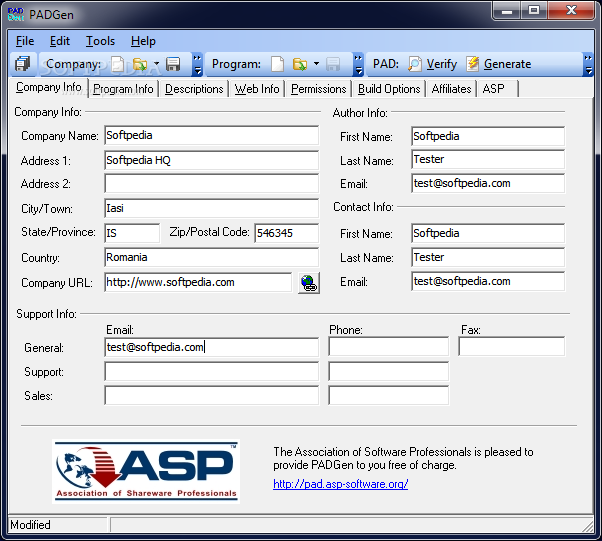Open Company URL in browser via globe icon
The image size is (602, 541).
(309, 283)
